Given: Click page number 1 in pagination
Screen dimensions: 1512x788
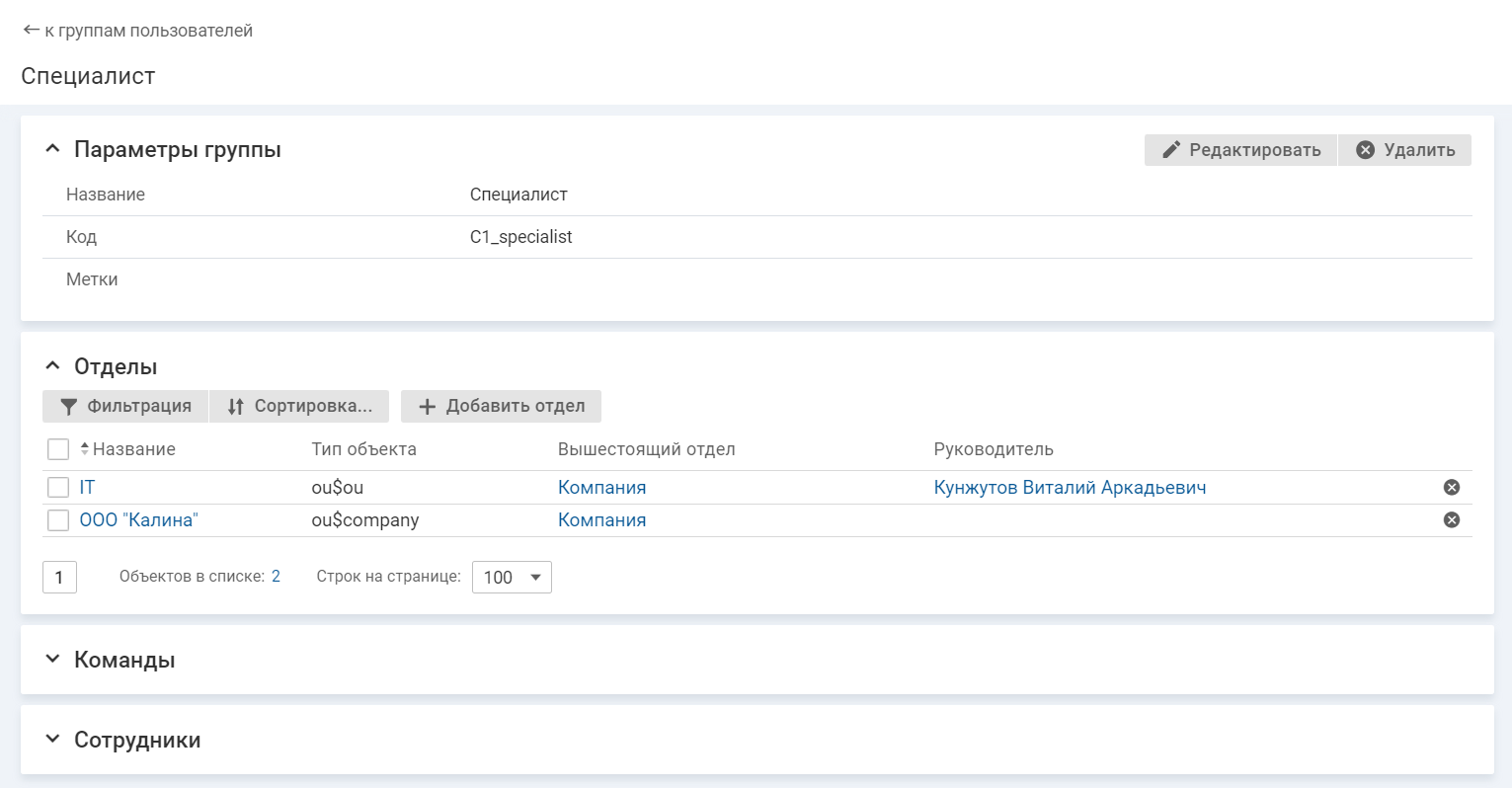Looking at the screenshot, I should [59, 577].
